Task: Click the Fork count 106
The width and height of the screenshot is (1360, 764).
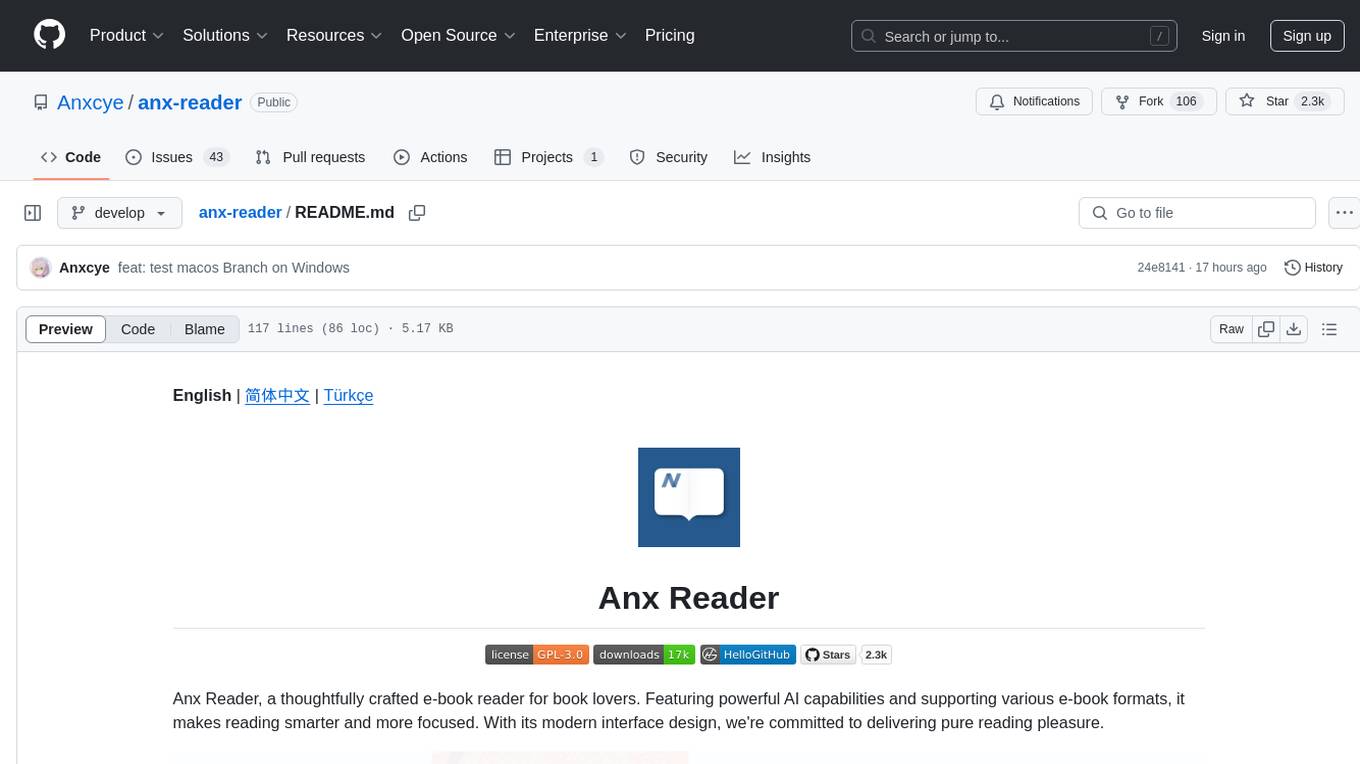Action: pos(1186,101)
